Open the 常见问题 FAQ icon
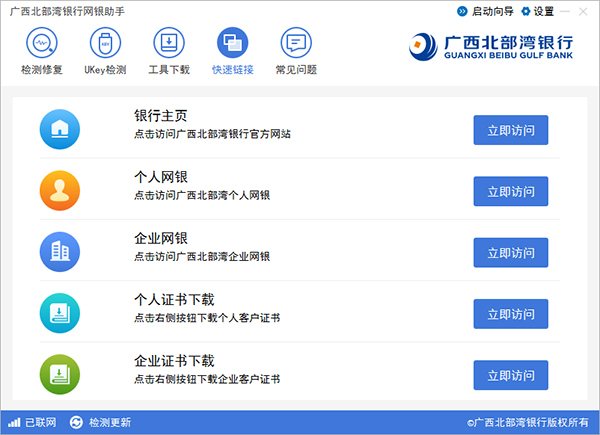 [x=296, y=42]
